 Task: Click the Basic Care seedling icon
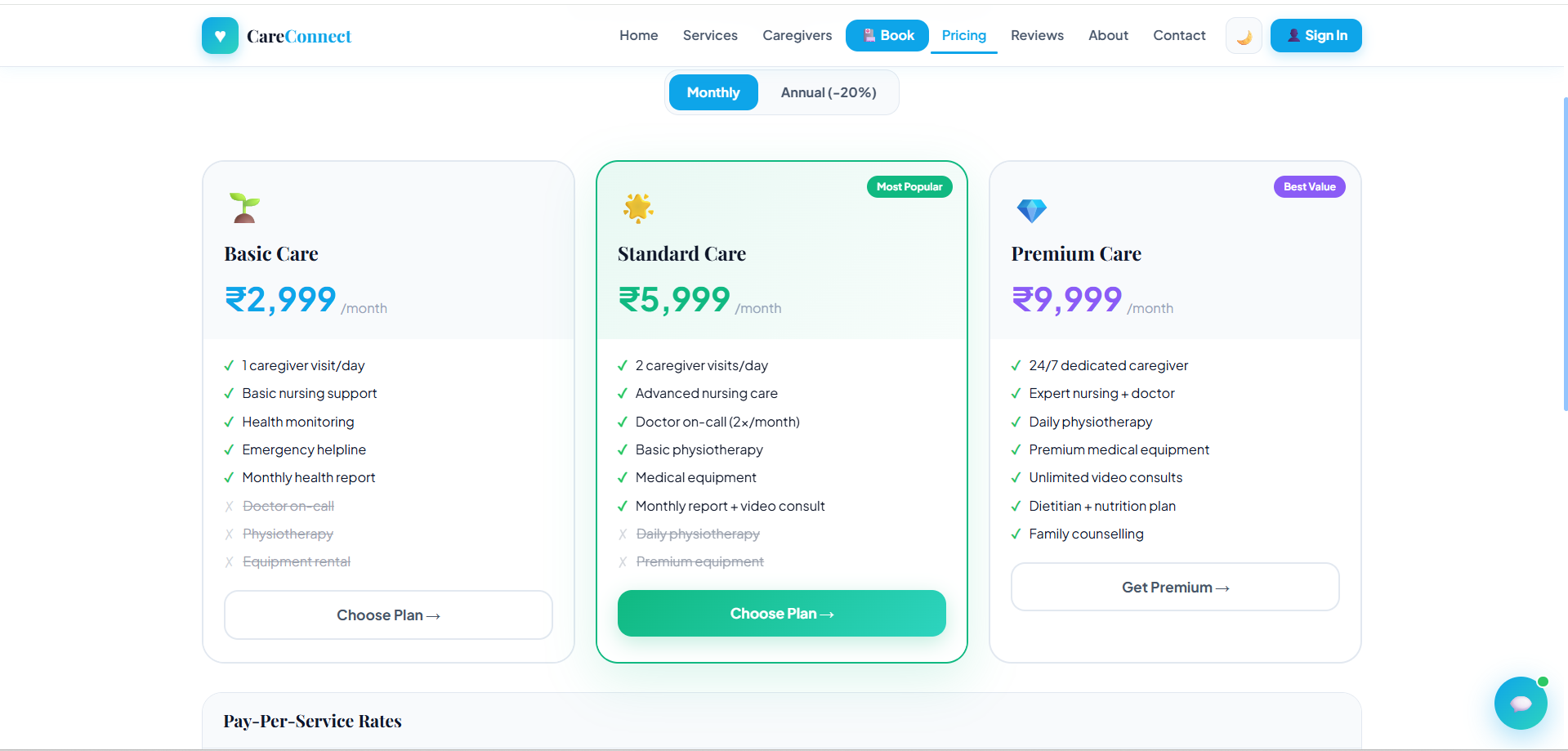tap(244, 208)
